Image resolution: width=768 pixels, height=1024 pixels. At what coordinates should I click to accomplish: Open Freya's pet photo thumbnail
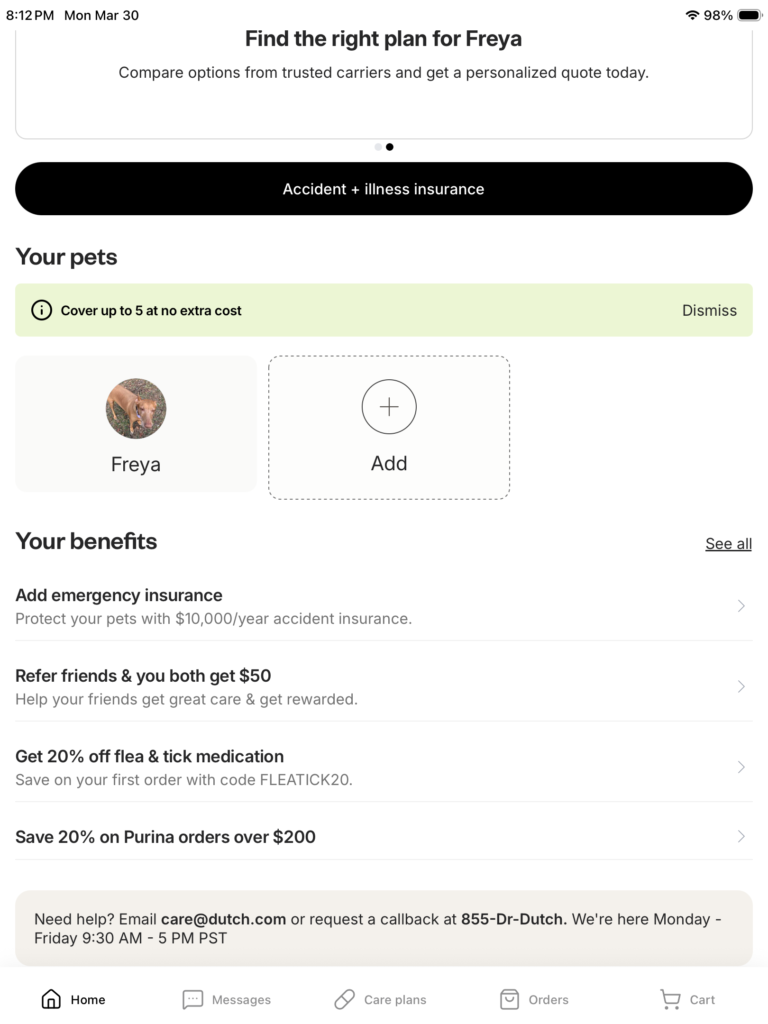[136, 408]
